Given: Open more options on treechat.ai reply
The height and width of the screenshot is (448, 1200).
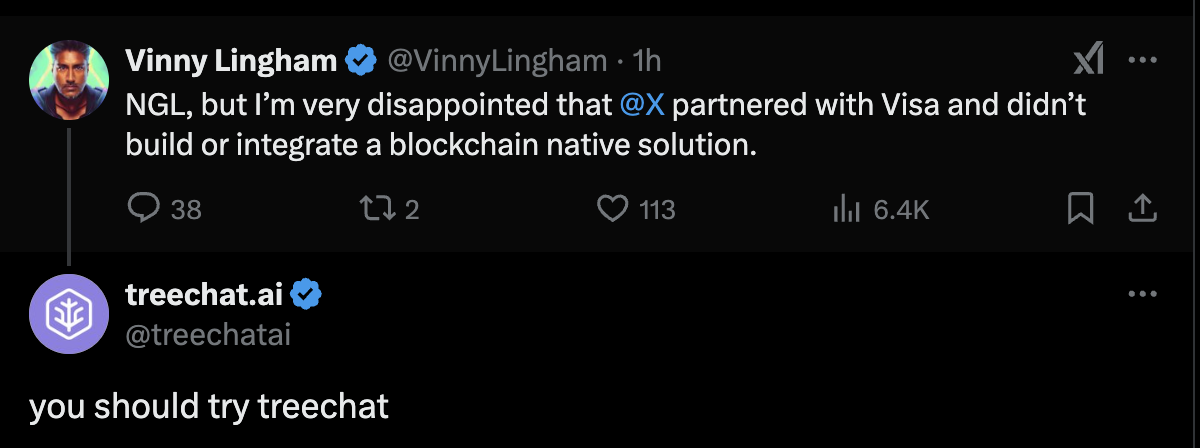Looking at the screenshot, I should click(1142, 294).
